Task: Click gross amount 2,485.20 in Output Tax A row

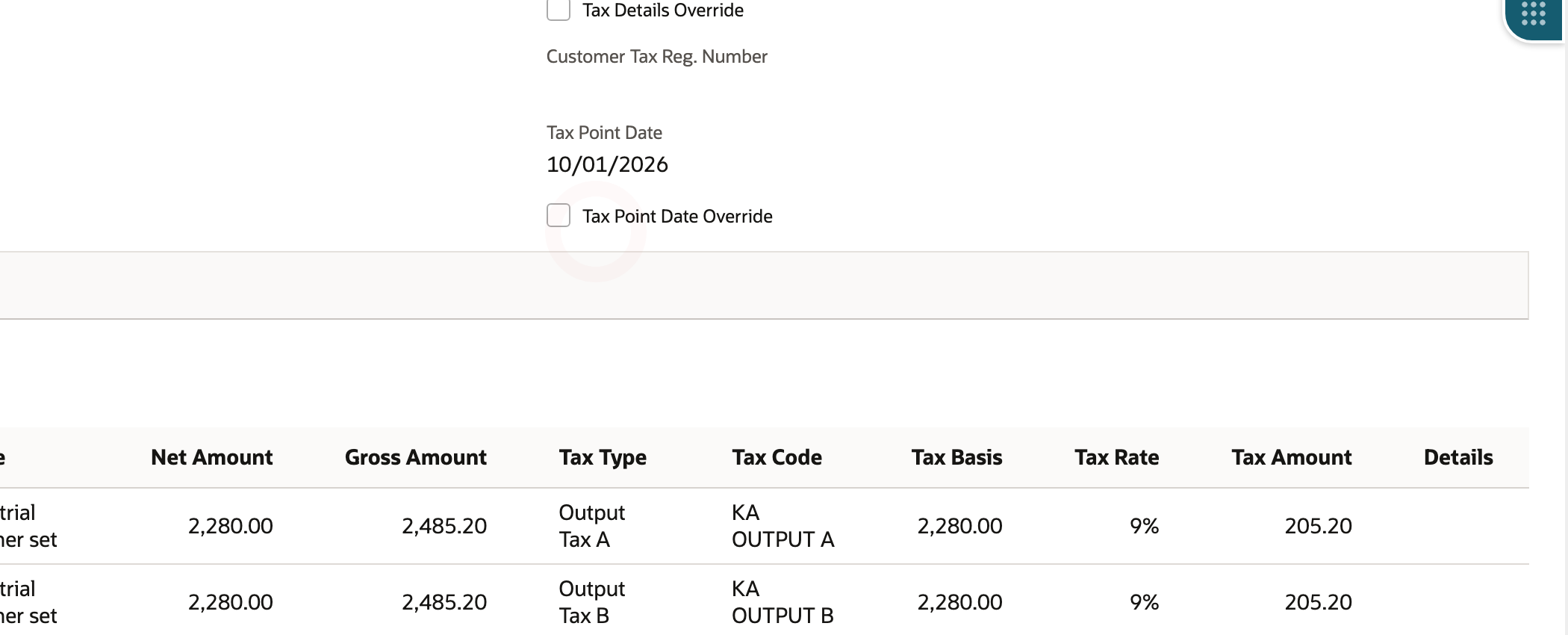Action: click(x=444, y=526)
